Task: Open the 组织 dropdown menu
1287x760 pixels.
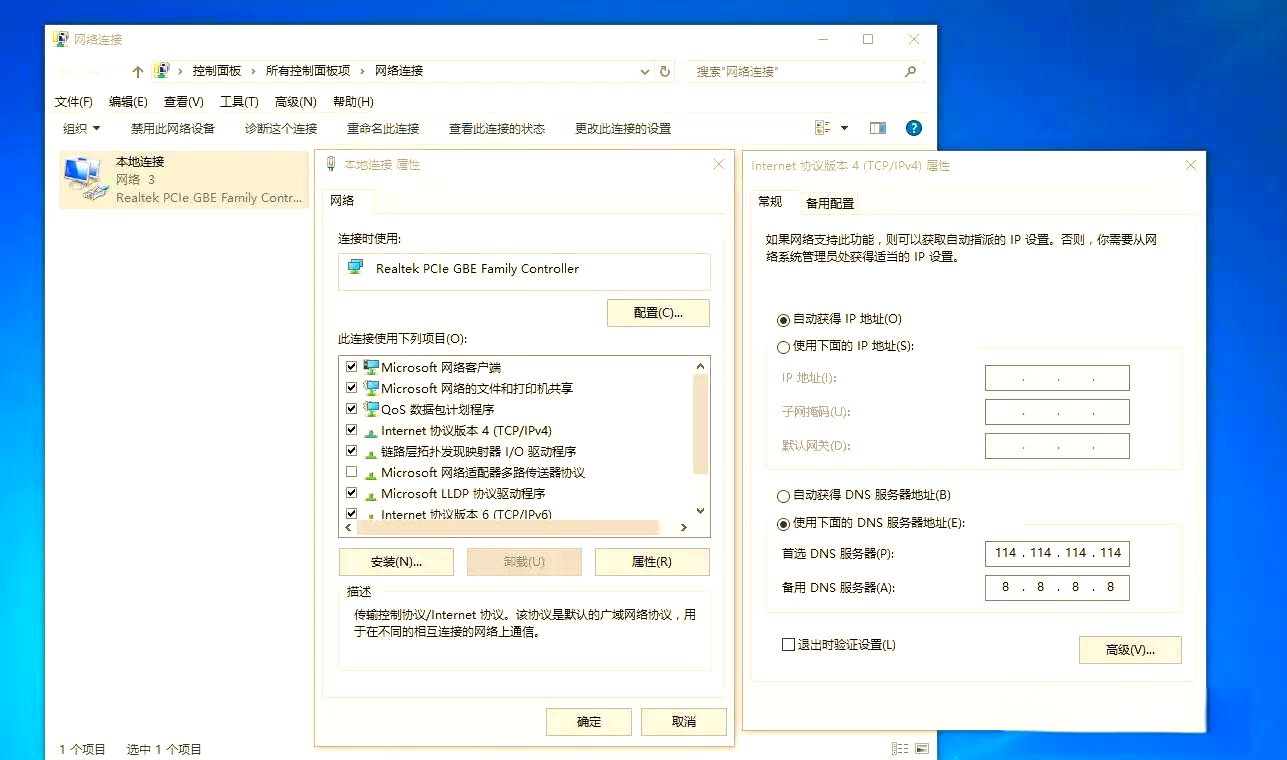Action: [x=77, y=128]
